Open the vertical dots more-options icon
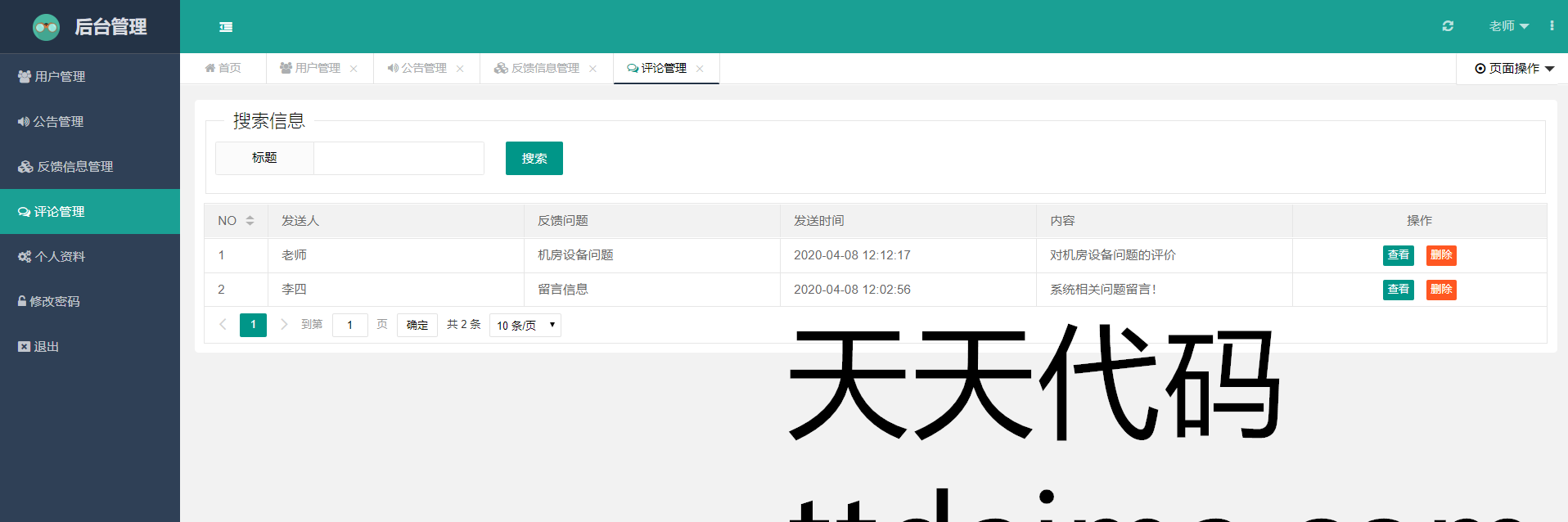 (1552, 26)
